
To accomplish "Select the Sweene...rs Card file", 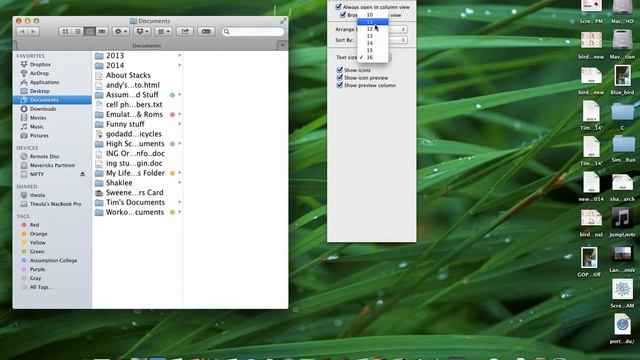I will [135, 193].
